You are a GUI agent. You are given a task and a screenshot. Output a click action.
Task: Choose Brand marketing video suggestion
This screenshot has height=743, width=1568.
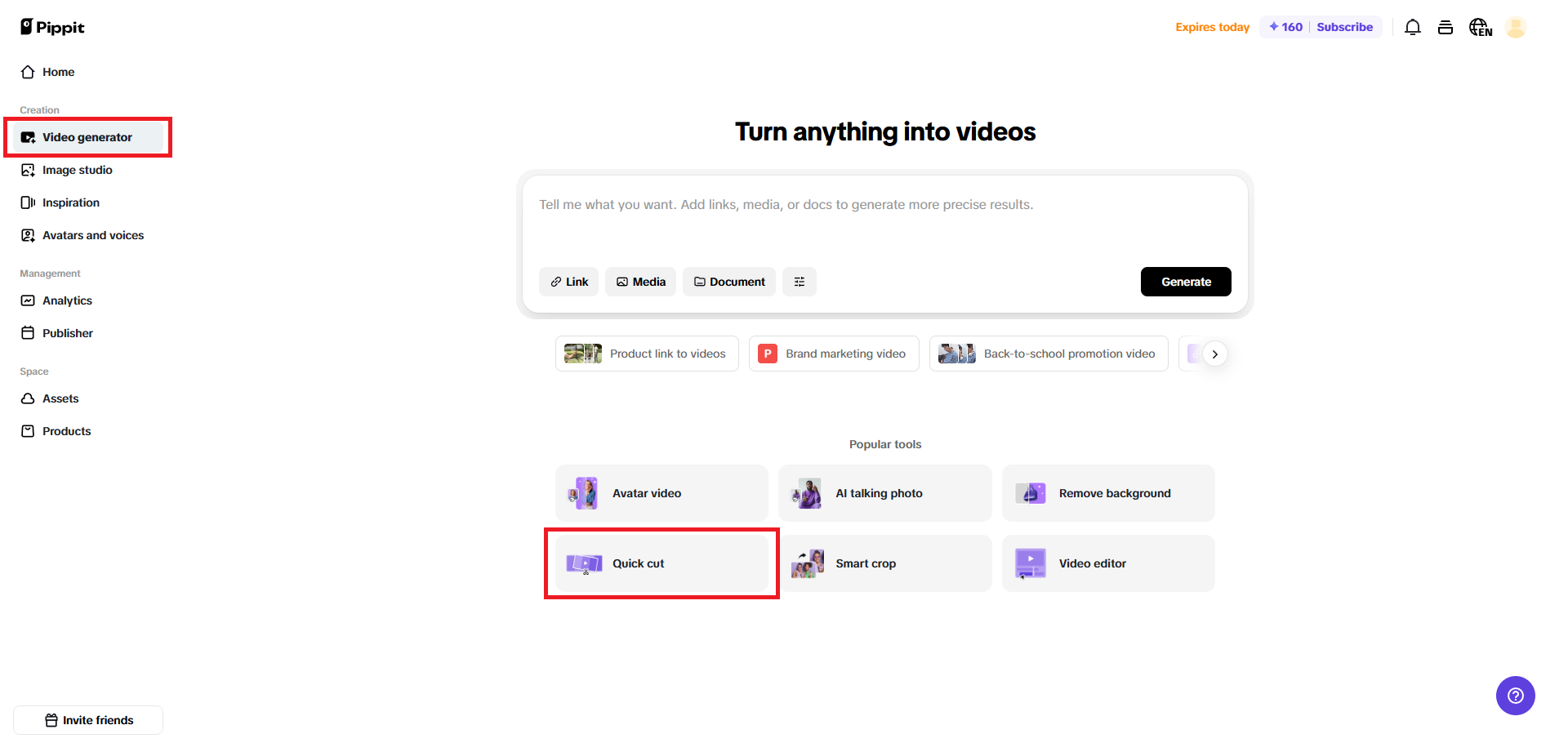click(x=834, y=354)
